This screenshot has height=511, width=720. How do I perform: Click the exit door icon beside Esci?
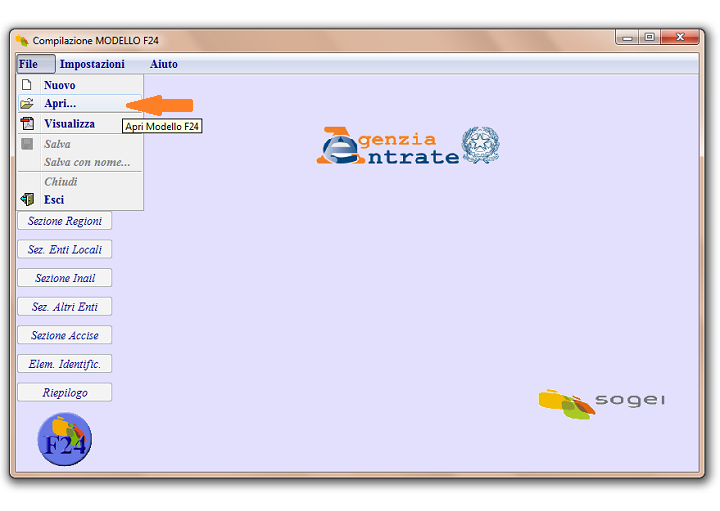coord(27,200)
